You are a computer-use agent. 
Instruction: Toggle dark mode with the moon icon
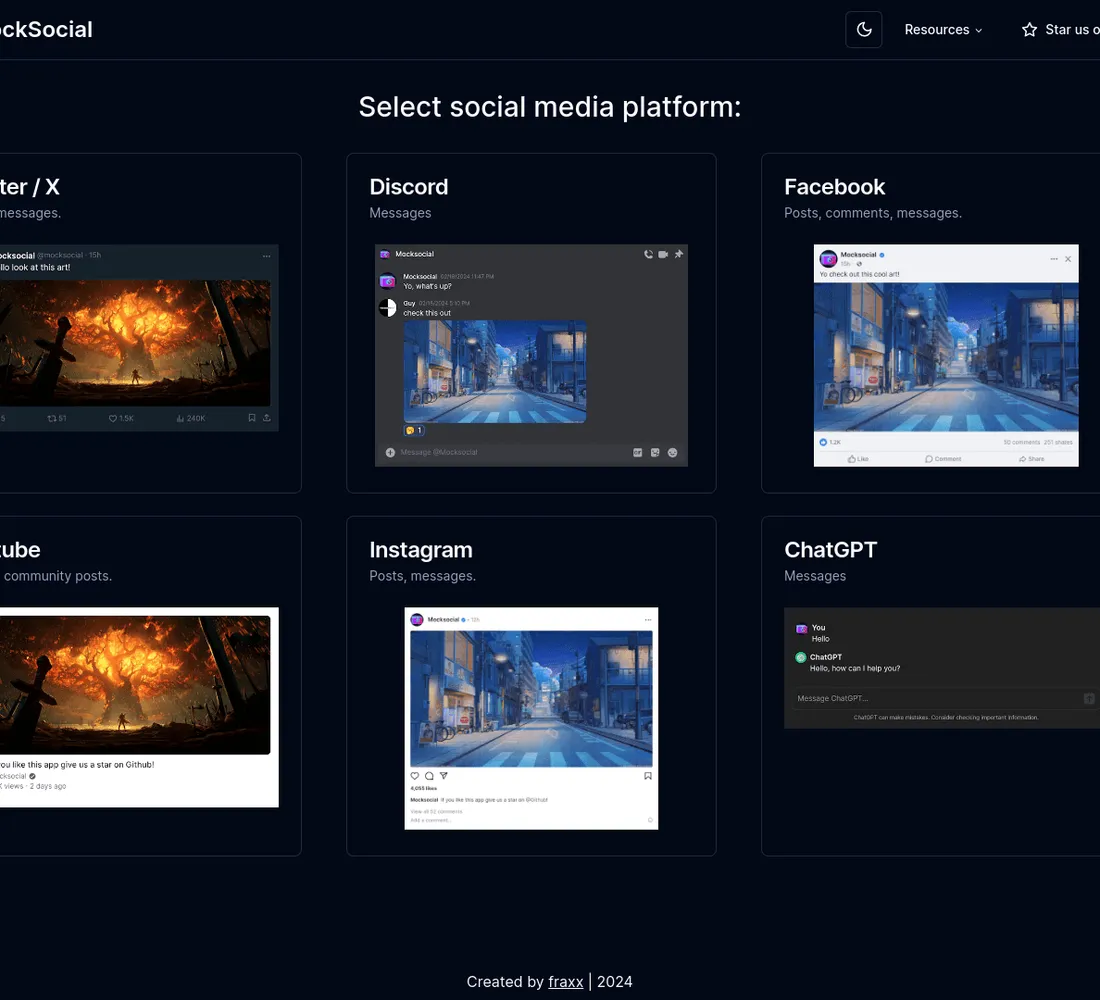tap(864, 29)
